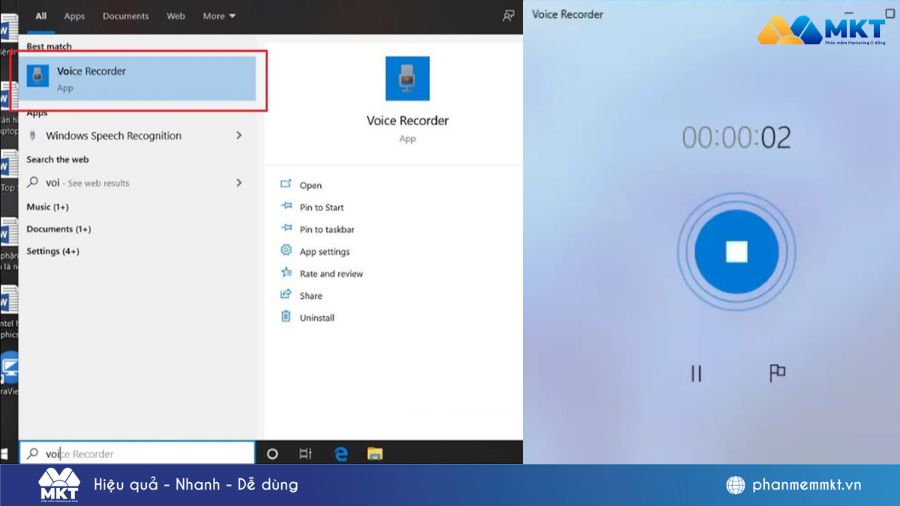The width and height of the screenshot is (900, 506).
Task: Click Open in Voice Recorder actions
Action: (311, 185)
